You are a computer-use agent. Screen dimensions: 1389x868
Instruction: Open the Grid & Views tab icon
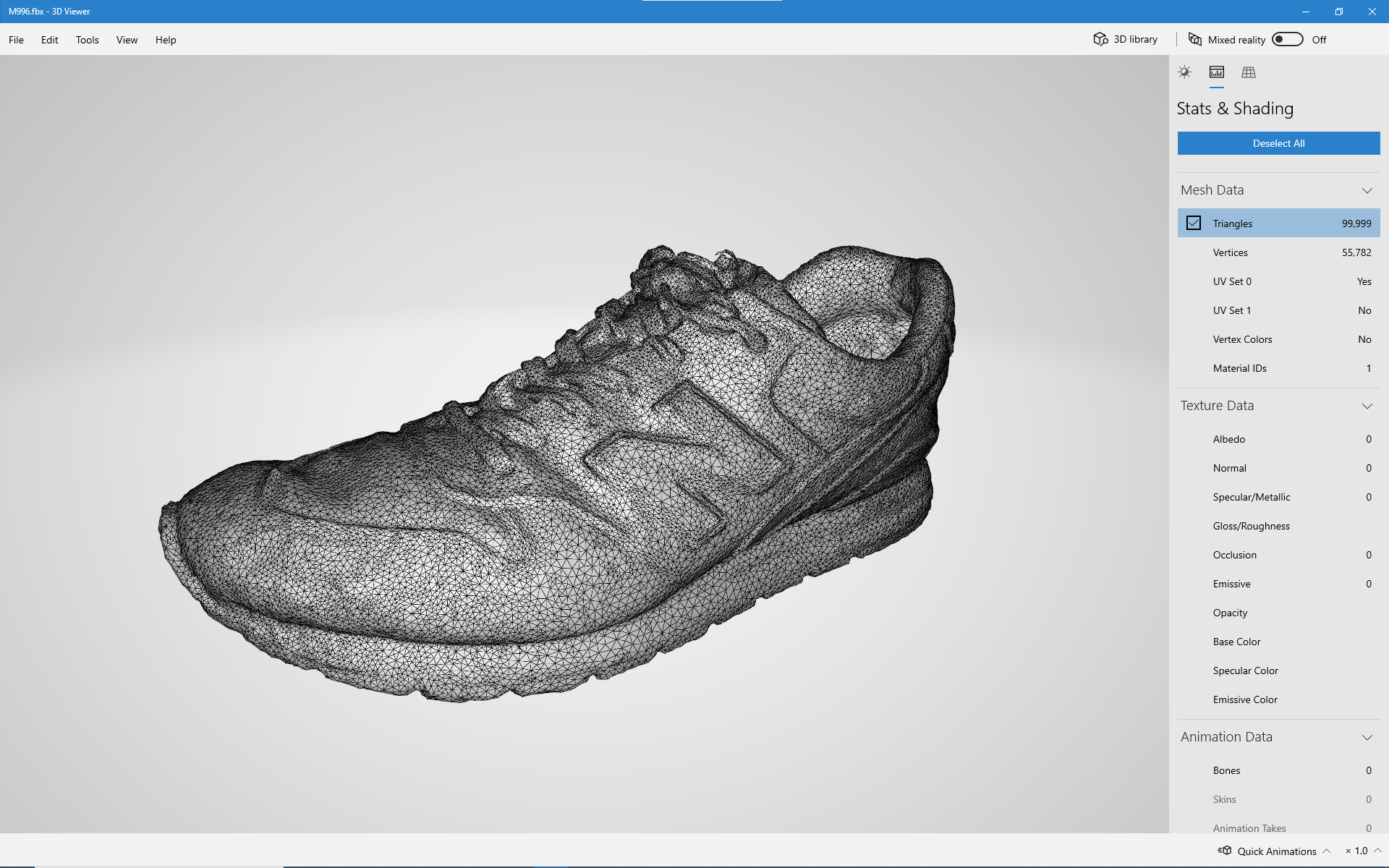(1249, 72)
